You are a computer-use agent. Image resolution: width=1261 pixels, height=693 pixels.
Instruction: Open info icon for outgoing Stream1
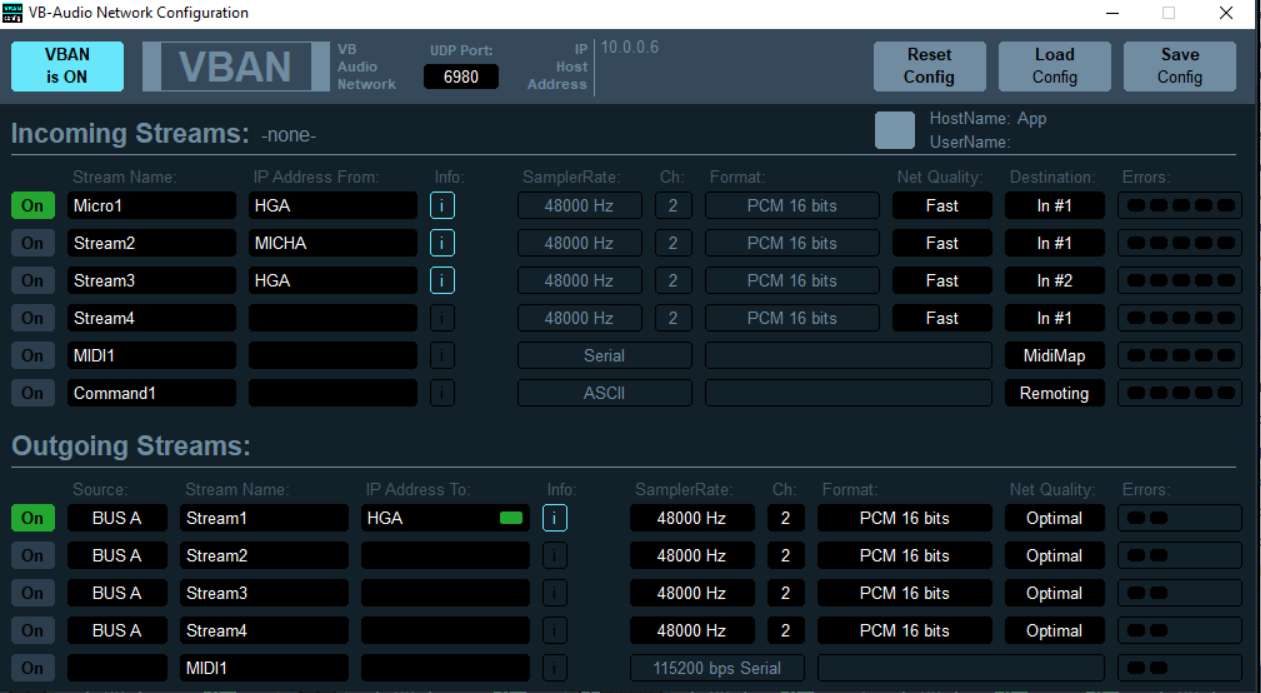[555, 518]
